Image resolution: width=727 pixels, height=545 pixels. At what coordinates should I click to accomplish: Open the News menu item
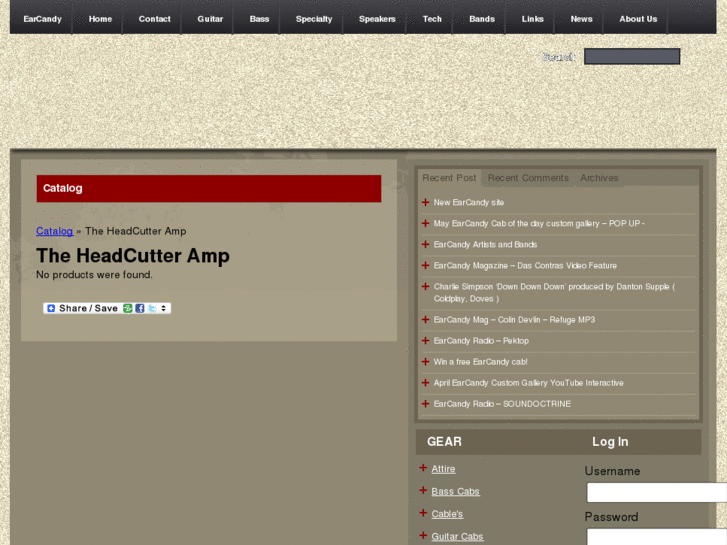(x=581, y=19)
